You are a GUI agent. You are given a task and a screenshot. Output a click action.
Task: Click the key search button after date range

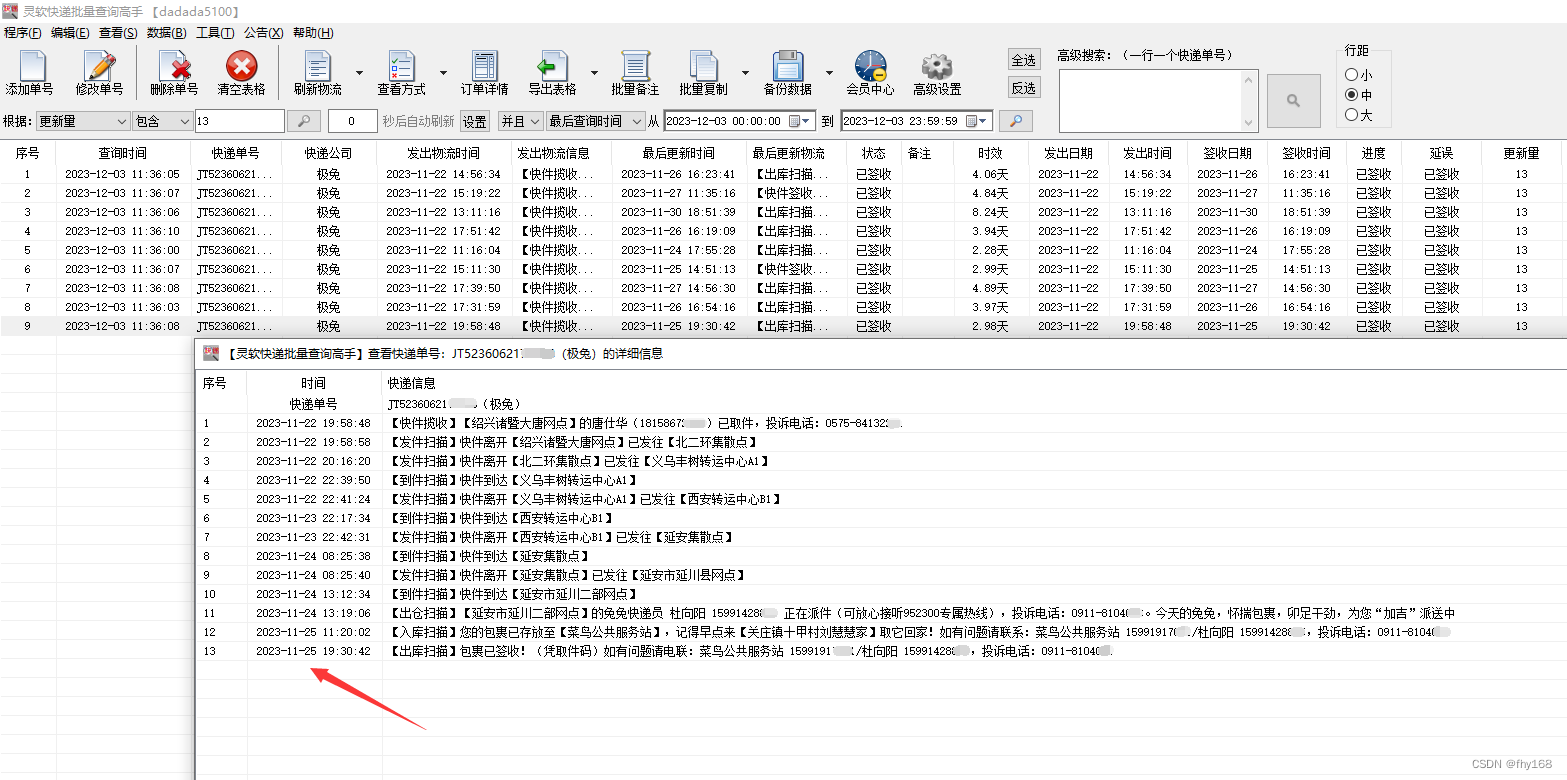click(1015, 121)
